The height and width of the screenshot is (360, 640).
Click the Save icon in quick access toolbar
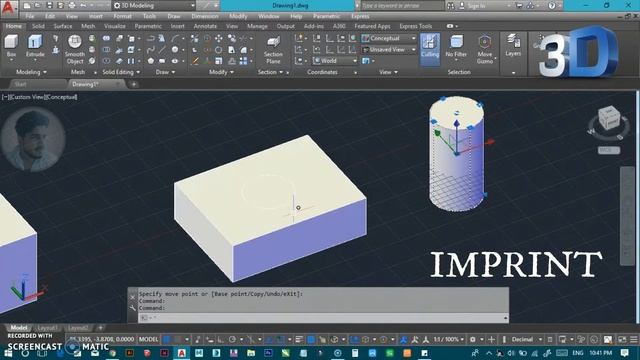49,6
